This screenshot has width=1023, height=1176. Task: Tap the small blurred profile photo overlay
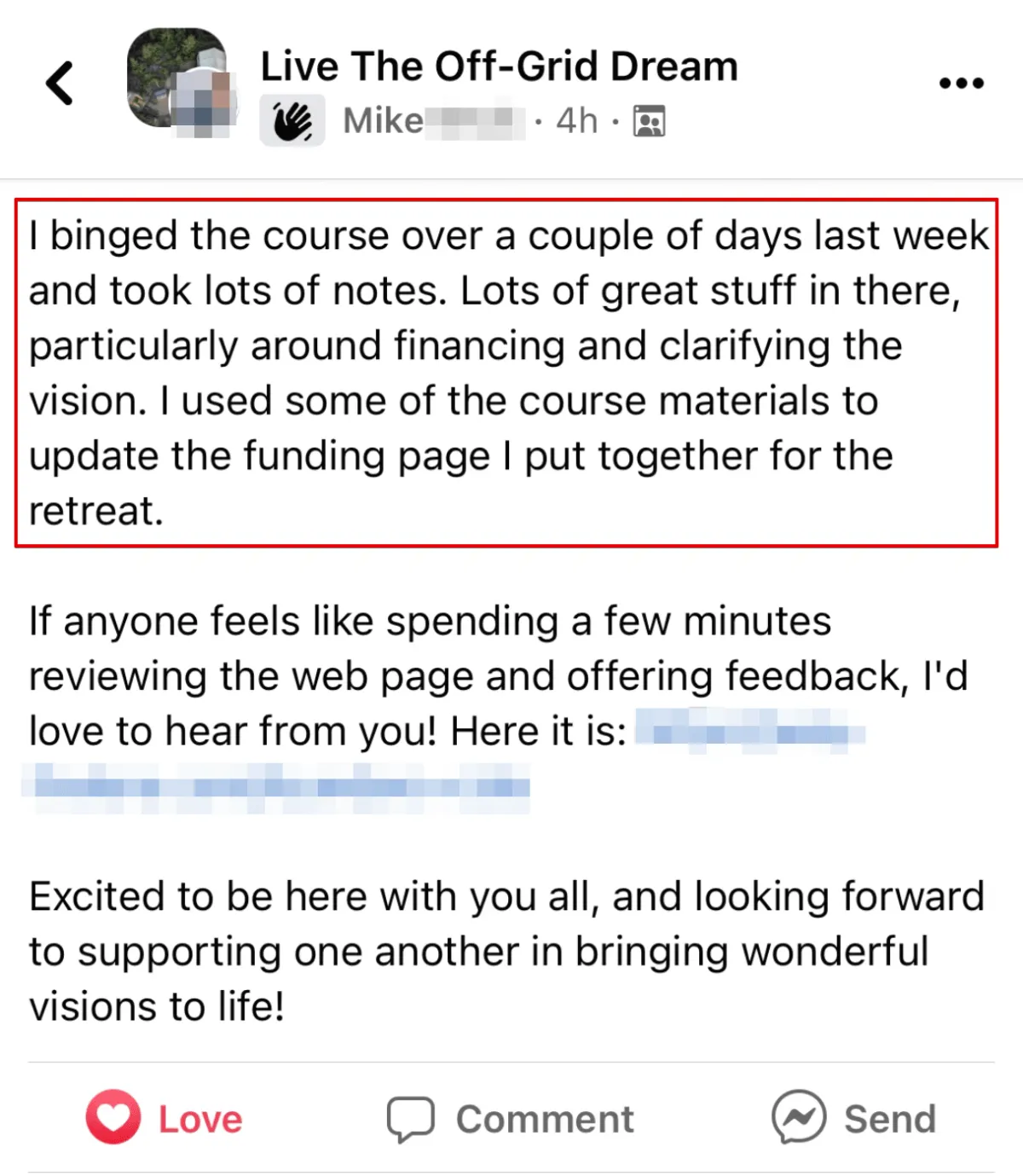(201, 105)
